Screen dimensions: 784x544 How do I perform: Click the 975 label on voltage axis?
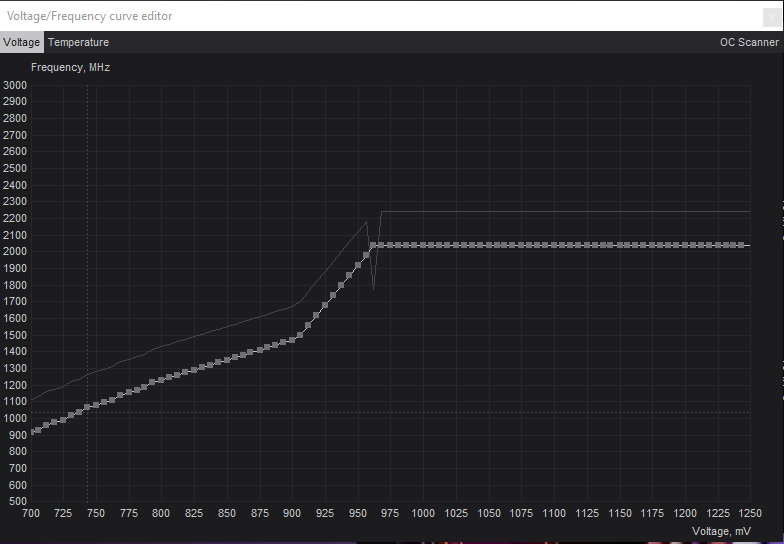(x=390, y=514)
